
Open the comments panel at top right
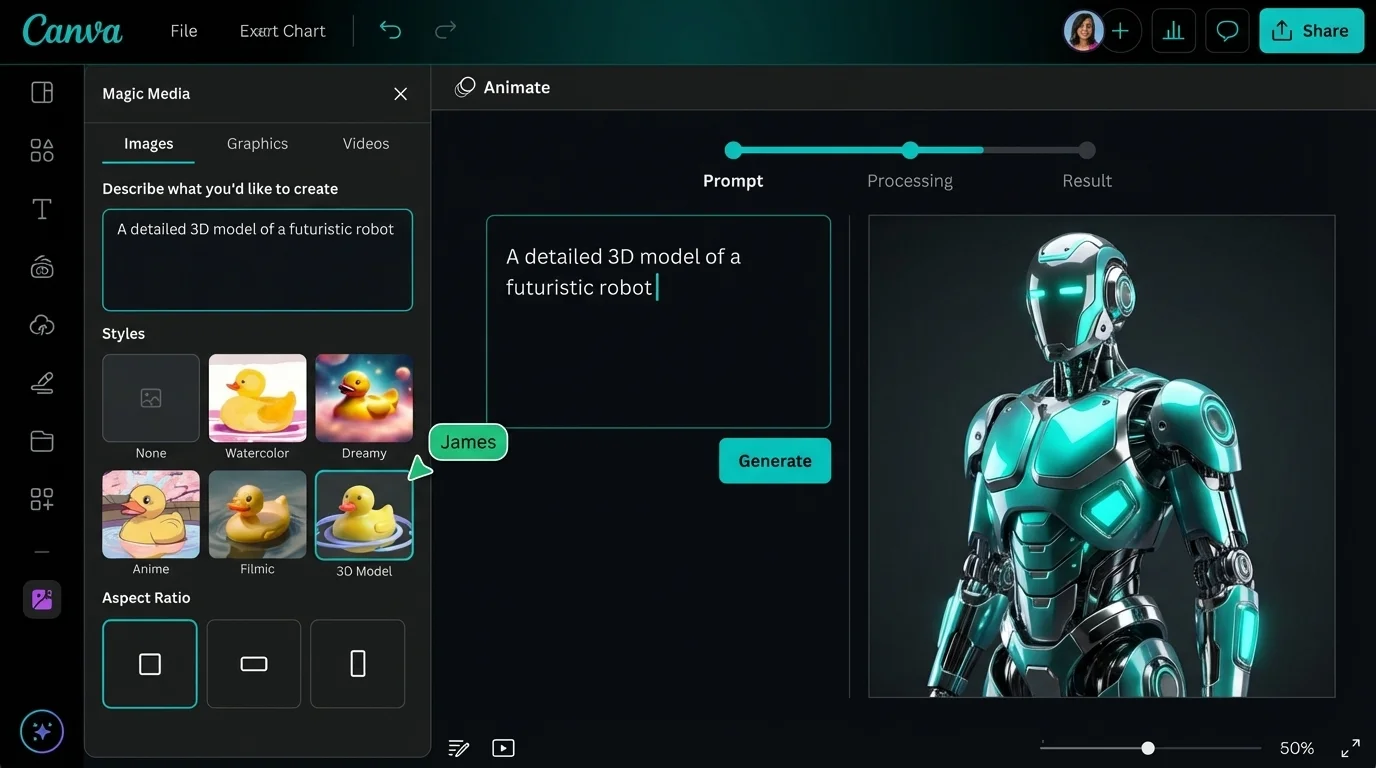coord(1227,30)
